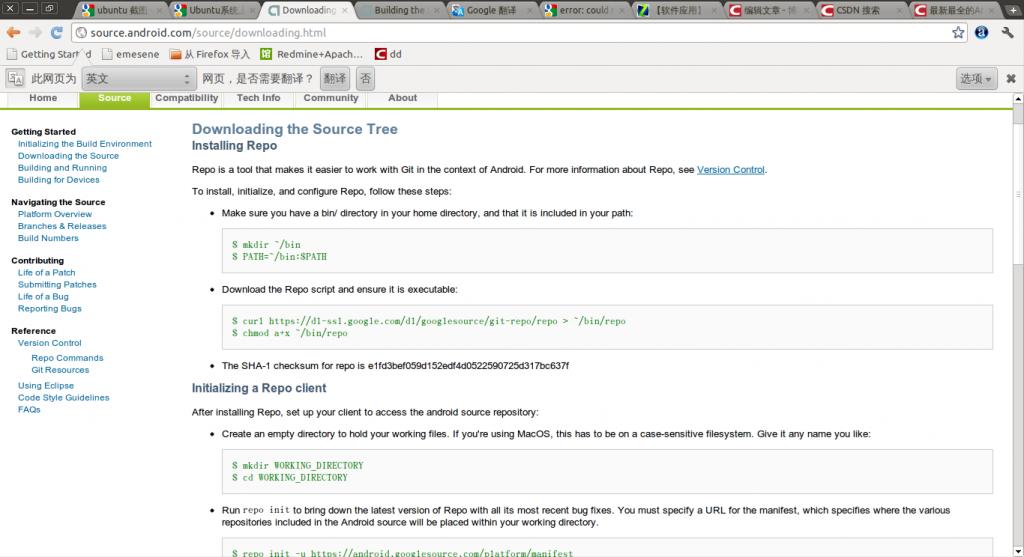Open the dd bookmark

tap(388, 54)
